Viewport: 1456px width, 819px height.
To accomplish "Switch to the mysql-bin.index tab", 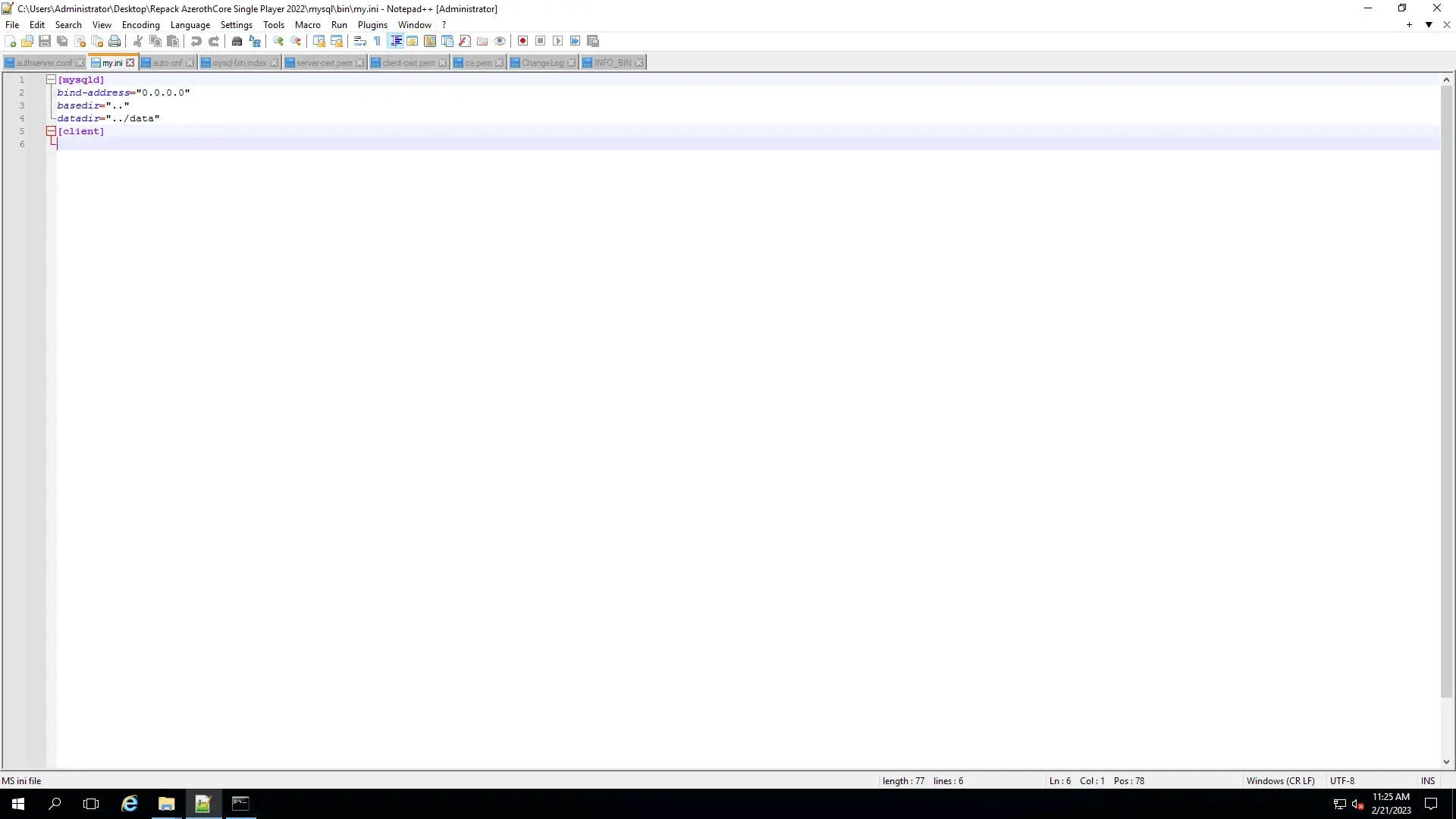I will (x=239, y=63).
